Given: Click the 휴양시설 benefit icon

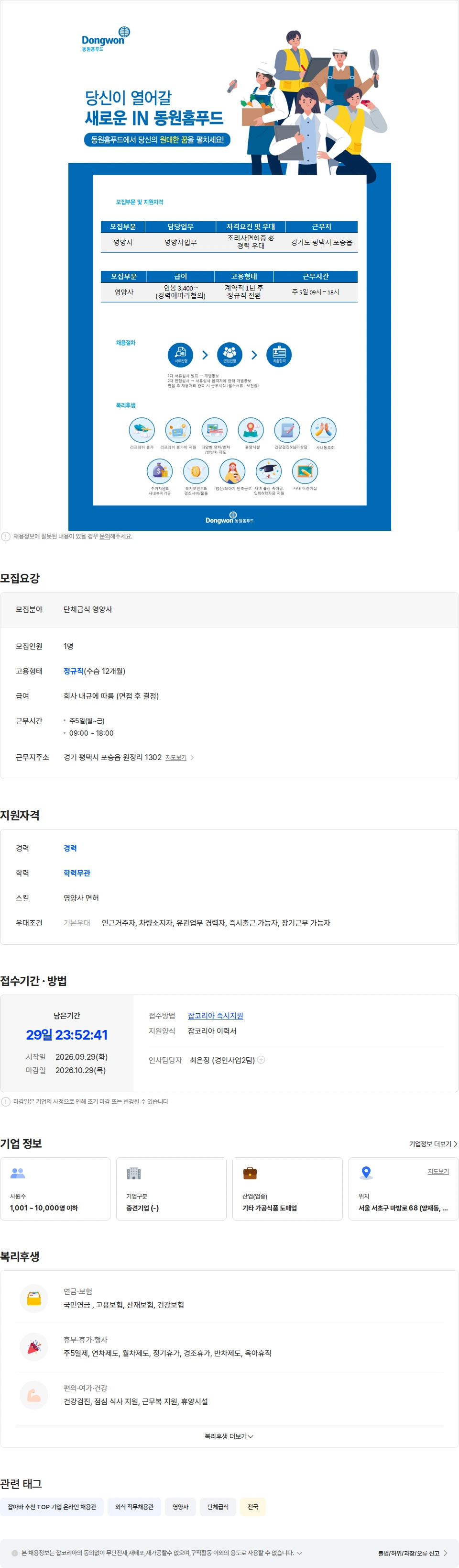Looking at the screenshot, I should (x=251, y=430).
